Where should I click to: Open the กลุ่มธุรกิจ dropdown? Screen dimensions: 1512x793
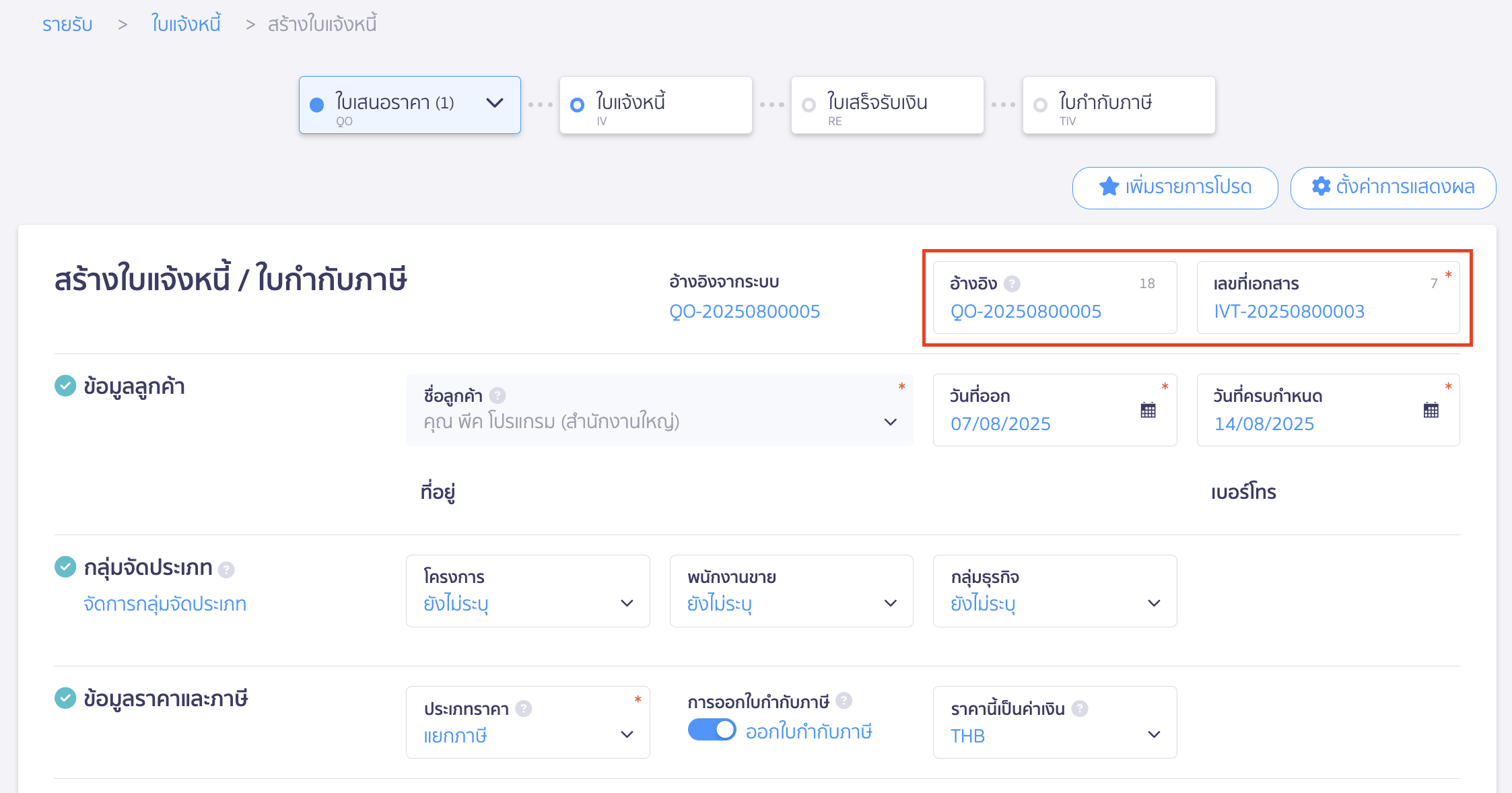pos(1055,591)
